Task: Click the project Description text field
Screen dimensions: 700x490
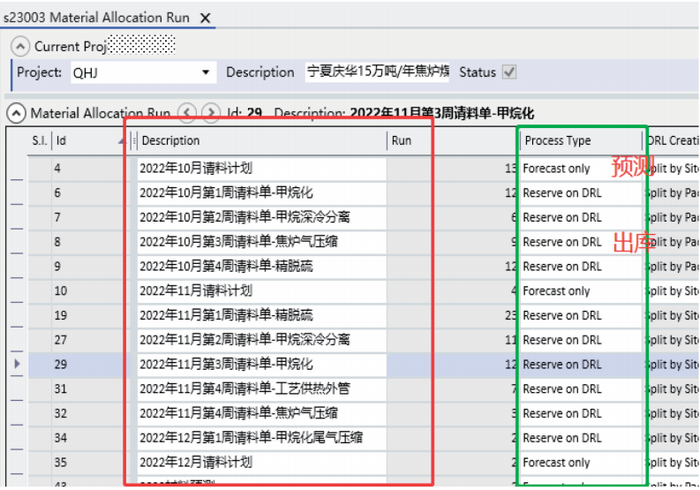Action: tap(376, 72)
